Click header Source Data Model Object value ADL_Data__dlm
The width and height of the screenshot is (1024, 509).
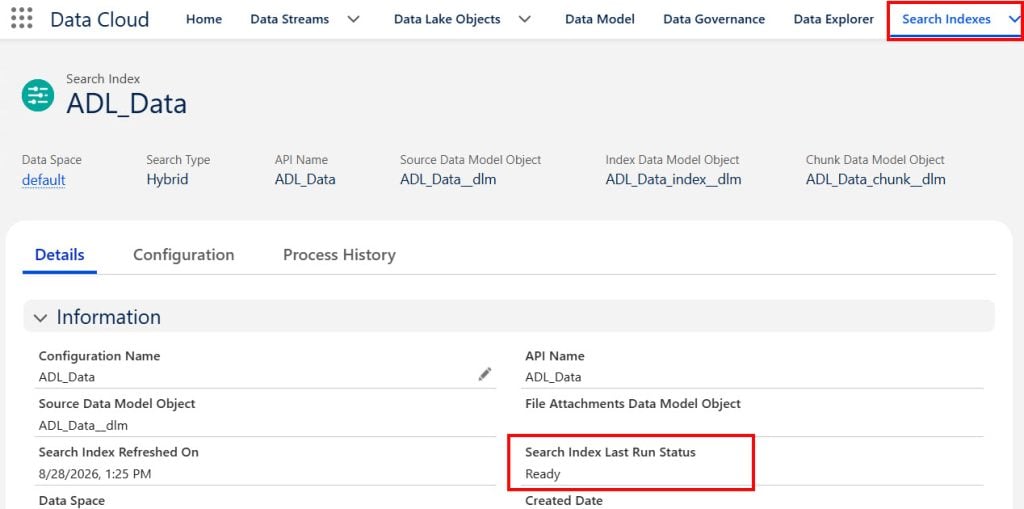click(x=448, y=179)
